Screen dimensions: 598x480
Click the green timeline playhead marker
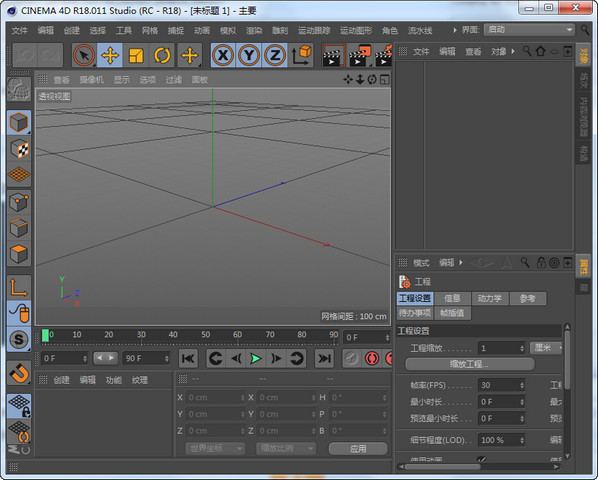(x=45, y=336)
